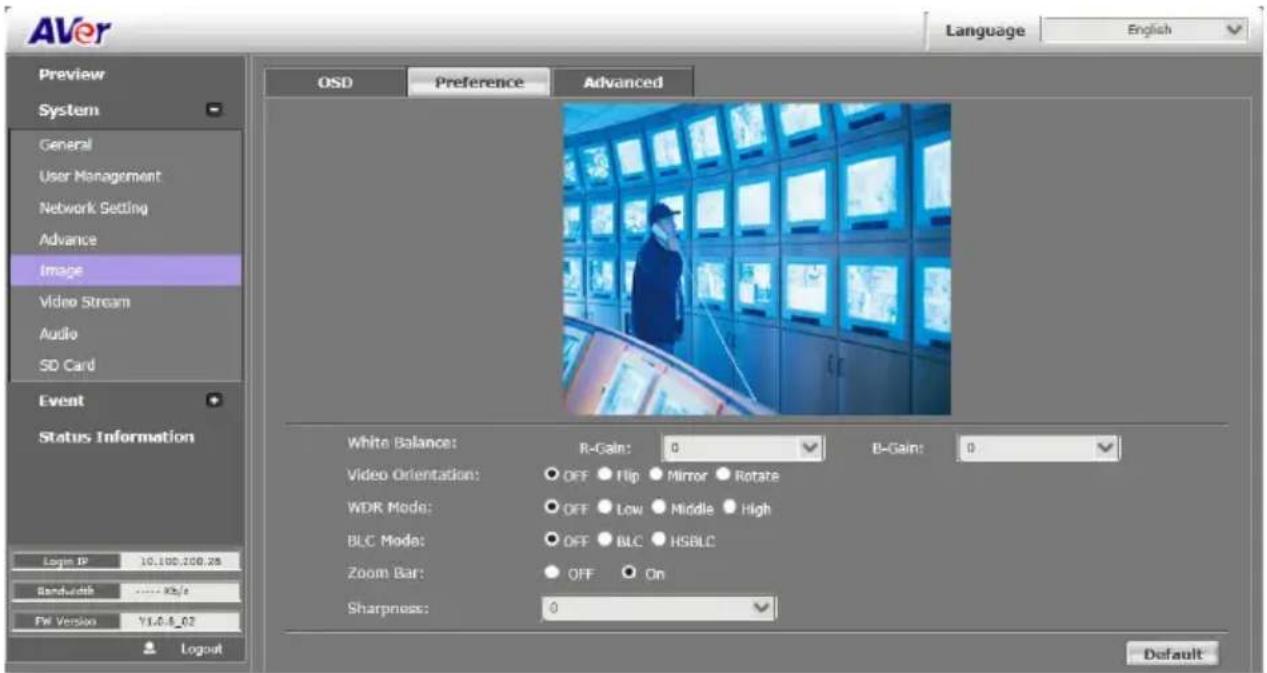The image size is (1267, 673).
Task: Switch to the Preference tab
Action: tap(479, 83)
